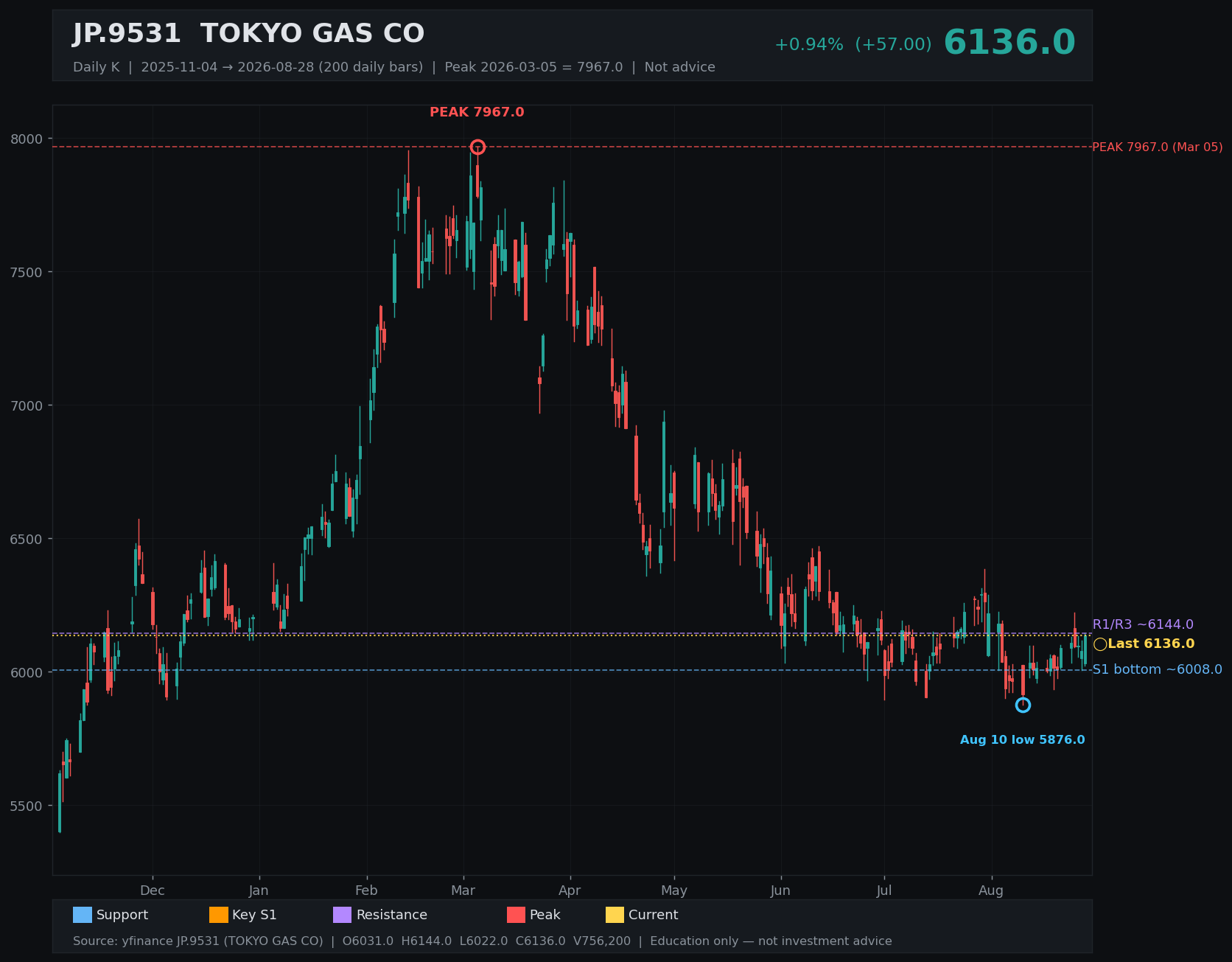Click the "PEAK 7967.0" annotation above the candles

(477, 112)
